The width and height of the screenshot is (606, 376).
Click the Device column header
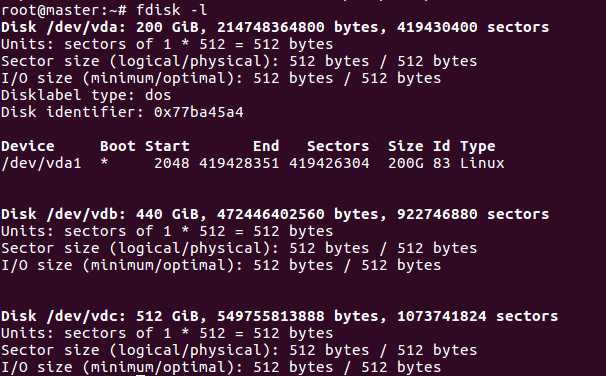(28, 146)
